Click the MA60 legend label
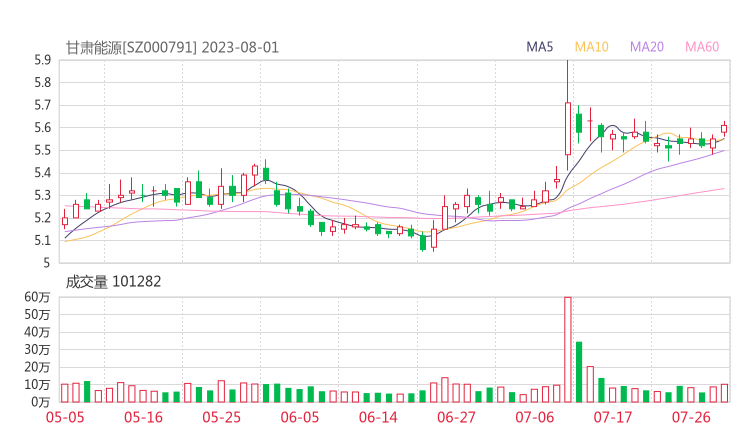The image size is (740, 440). click(702, 47)
